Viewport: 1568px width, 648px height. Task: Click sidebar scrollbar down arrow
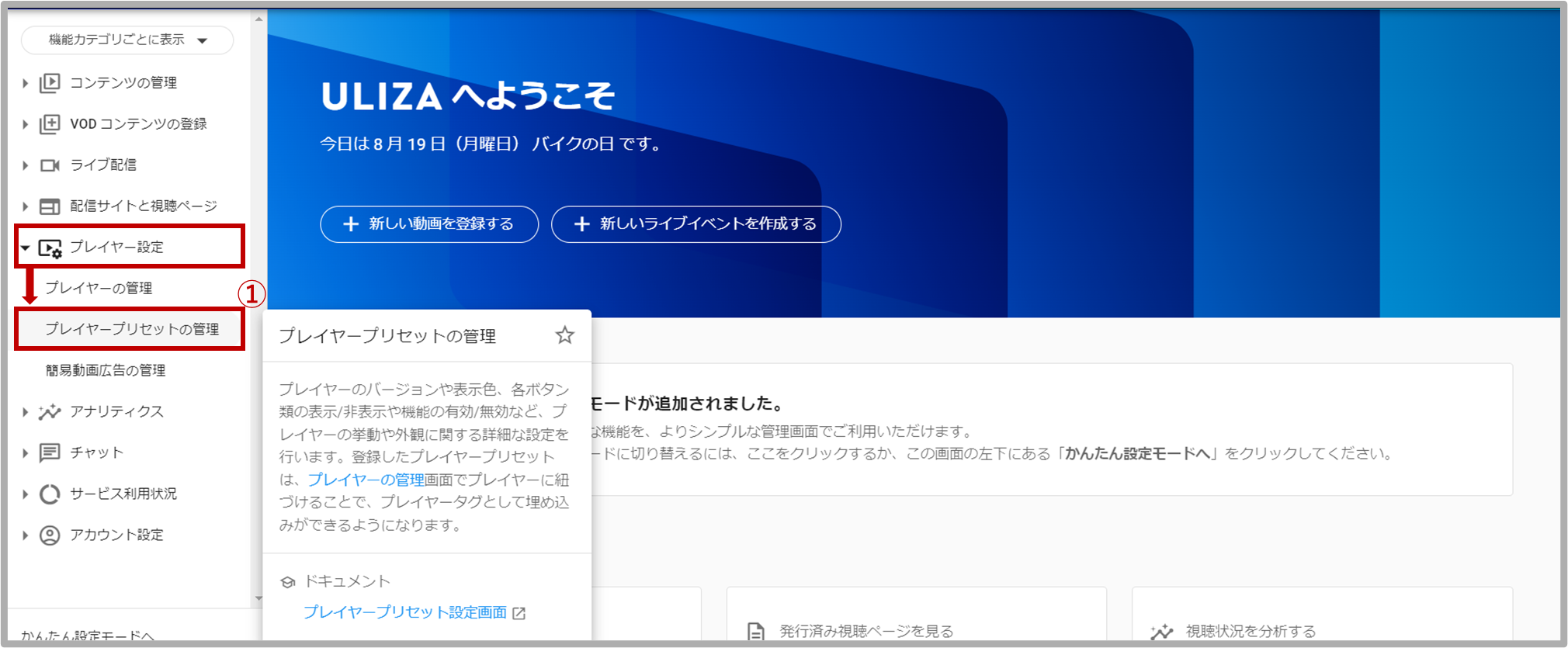(259, 598)
